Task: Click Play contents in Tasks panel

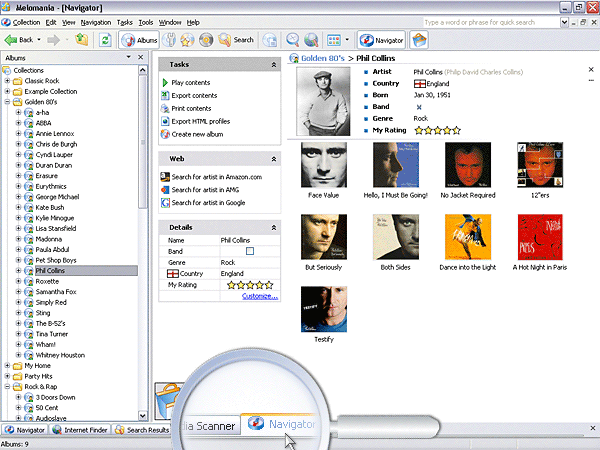Action: point(190,82)
